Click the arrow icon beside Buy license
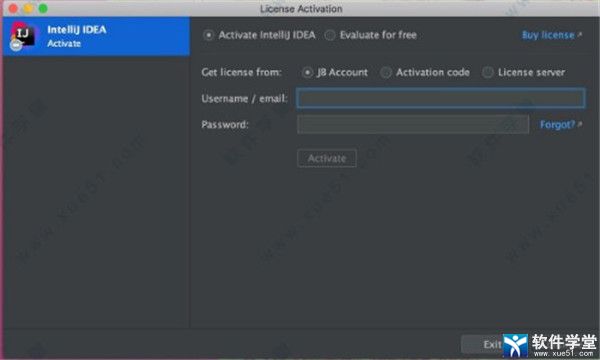600x360 pixels. click(x=580, y=35)
